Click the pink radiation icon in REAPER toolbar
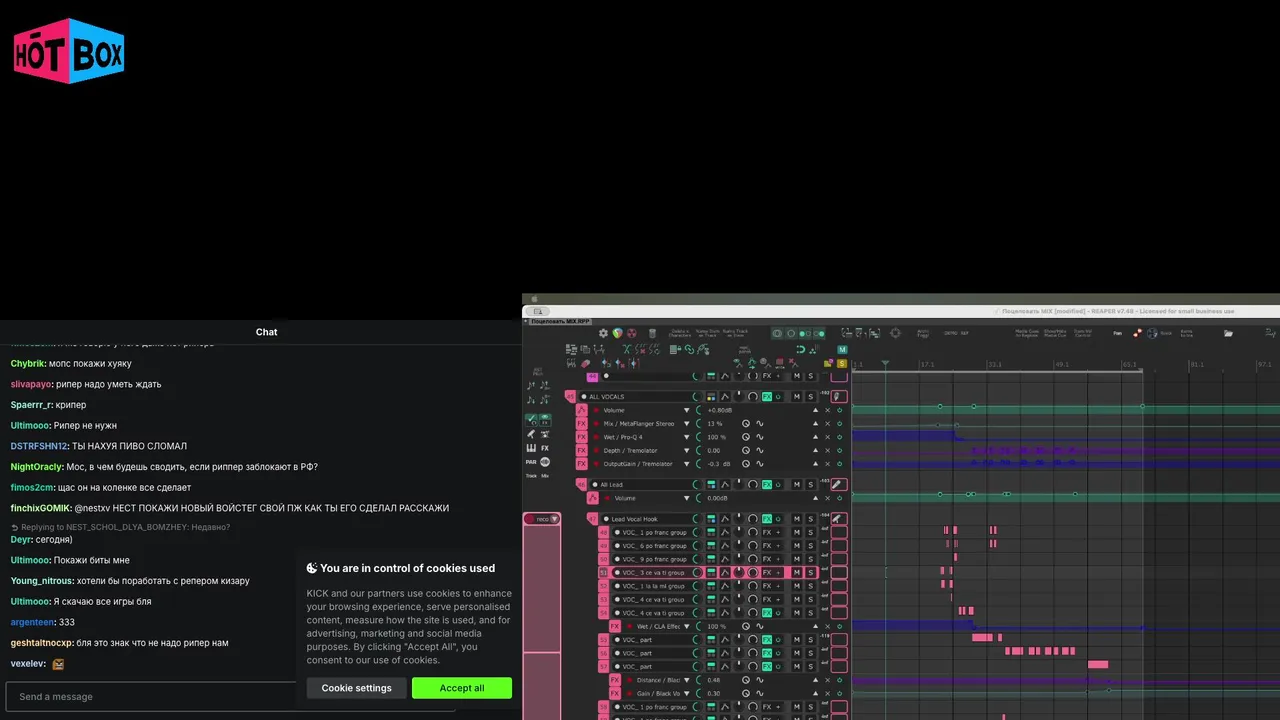Viewport: 1280px width, 720px height. point(632,333)
